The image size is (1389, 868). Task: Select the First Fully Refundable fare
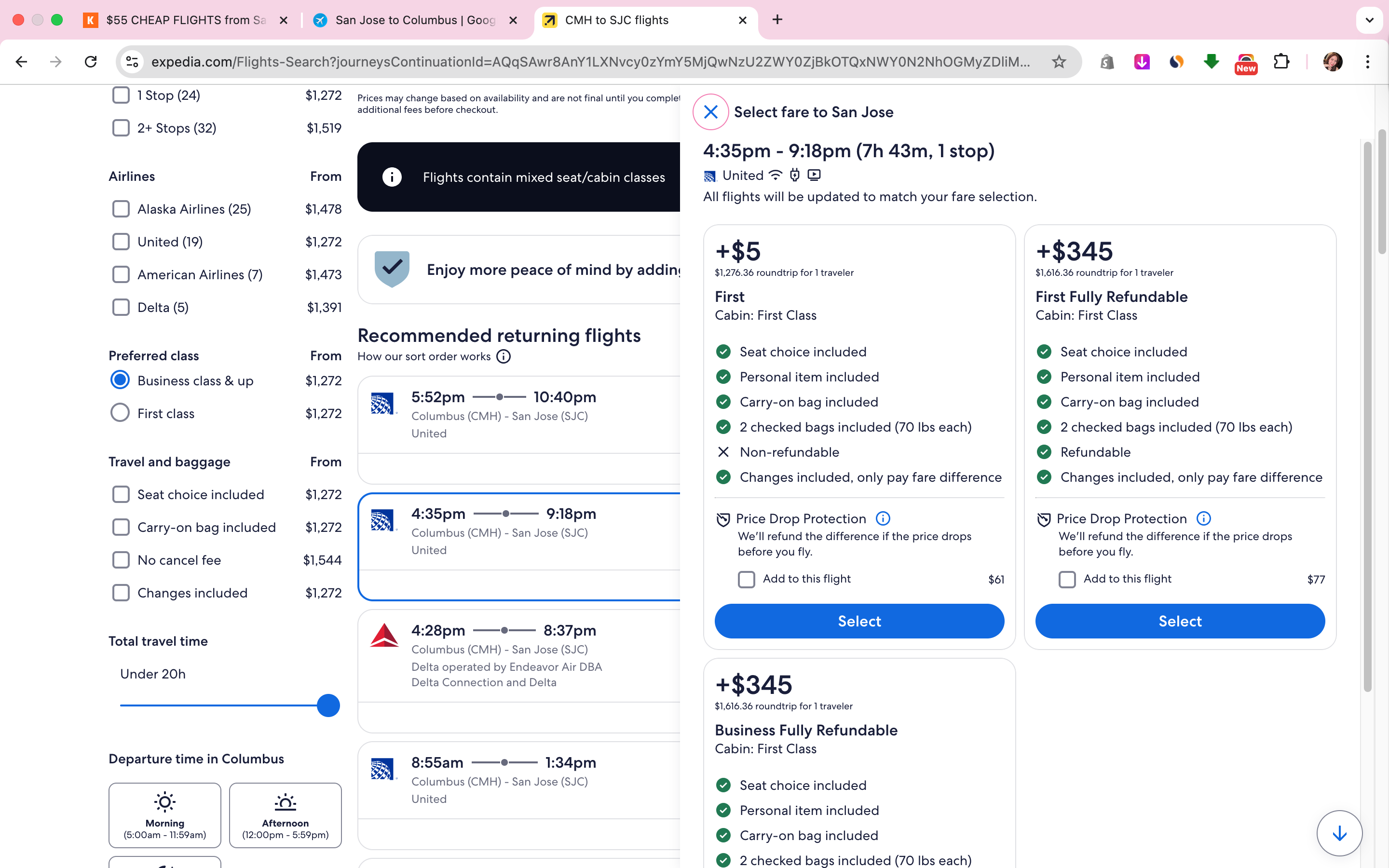pos(1180,621)
